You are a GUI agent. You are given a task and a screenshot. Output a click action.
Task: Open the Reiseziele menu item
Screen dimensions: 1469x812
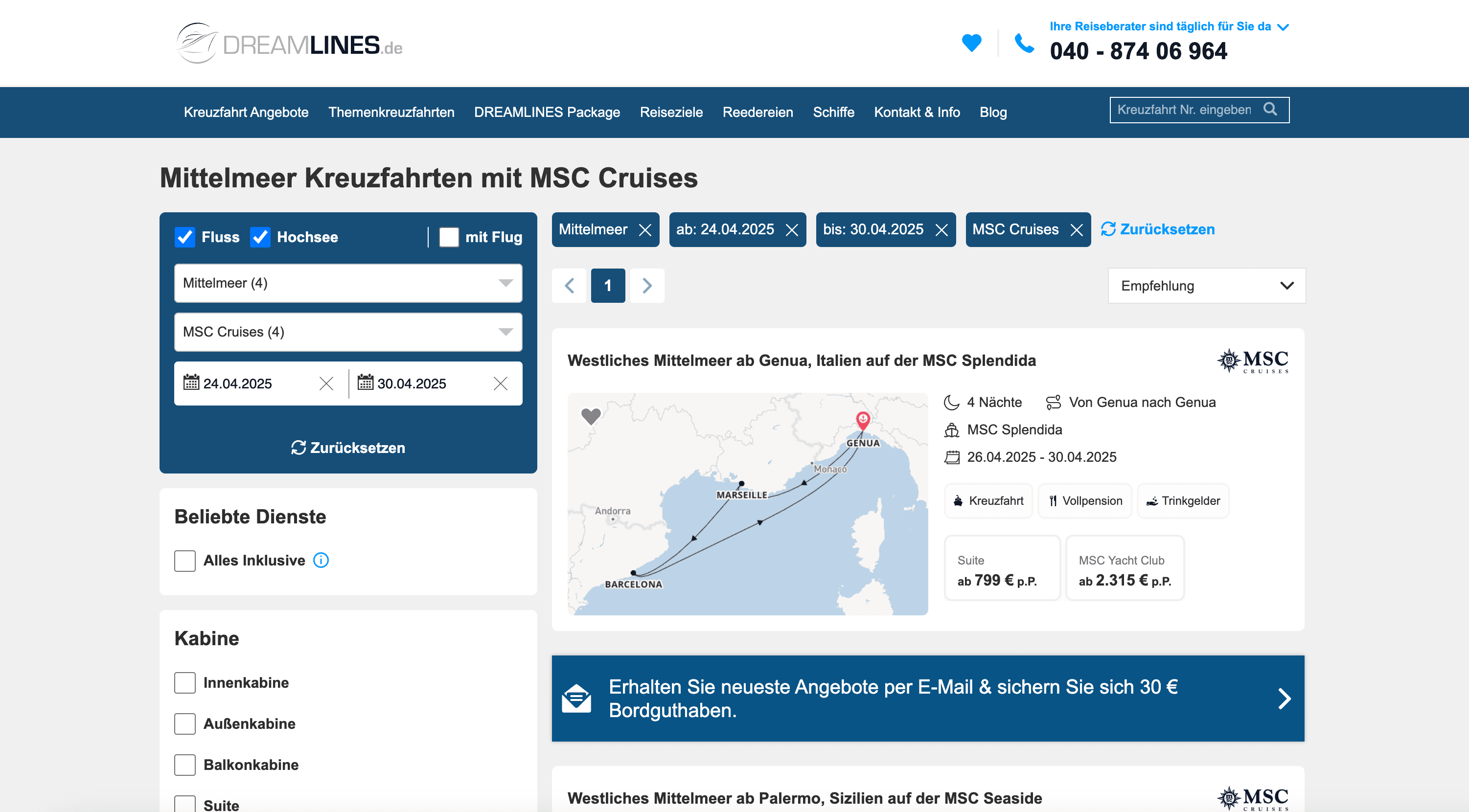[671, 113]
